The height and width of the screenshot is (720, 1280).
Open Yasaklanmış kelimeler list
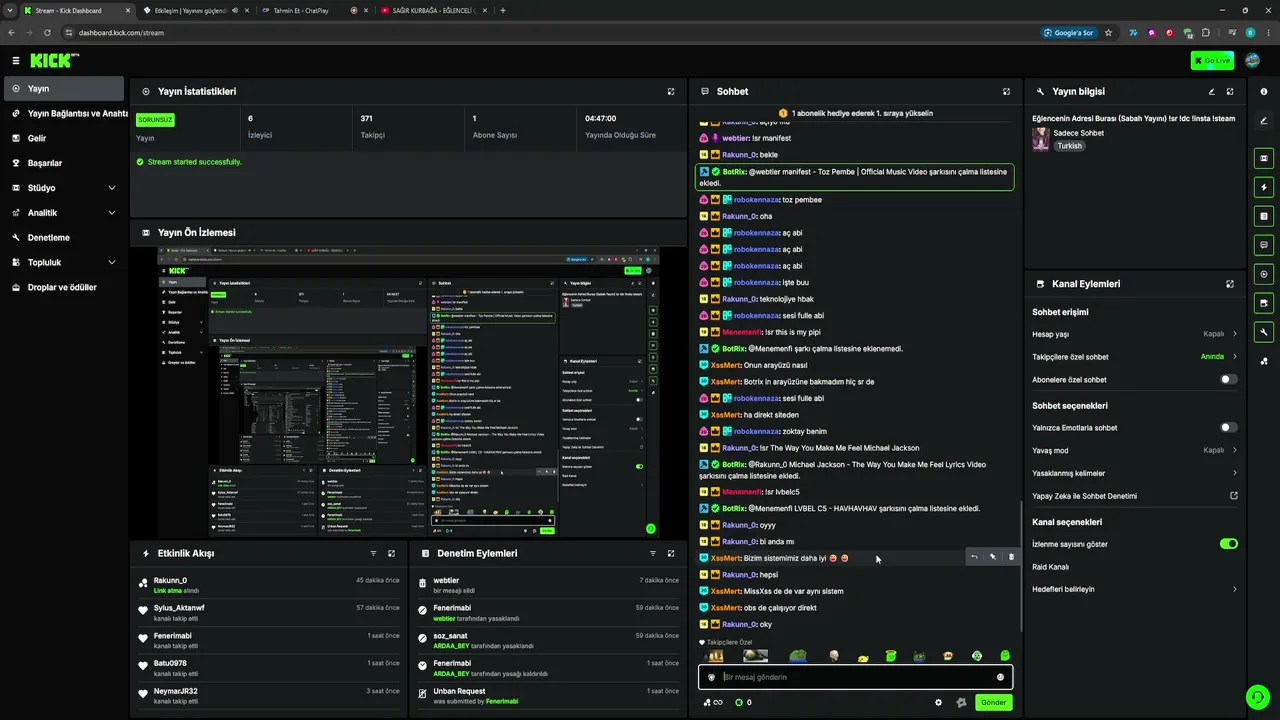pos(1135,473)
